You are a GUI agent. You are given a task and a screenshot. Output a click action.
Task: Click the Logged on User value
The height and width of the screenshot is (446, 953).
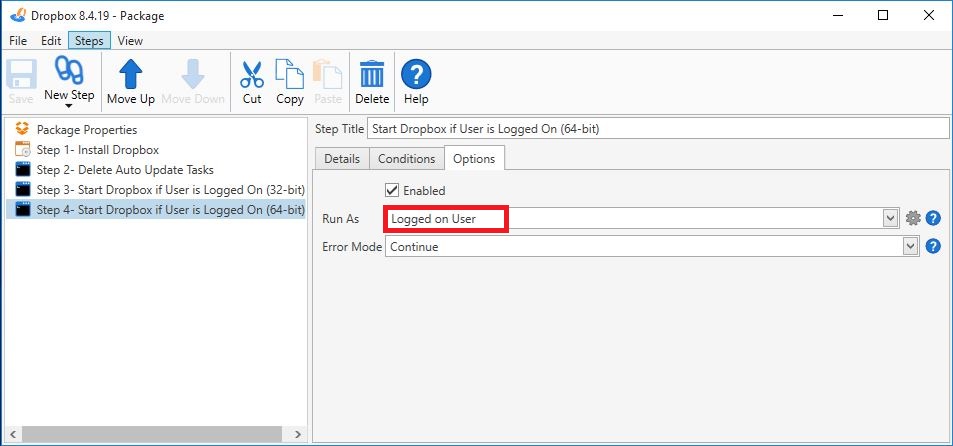[x=433, y=219]
